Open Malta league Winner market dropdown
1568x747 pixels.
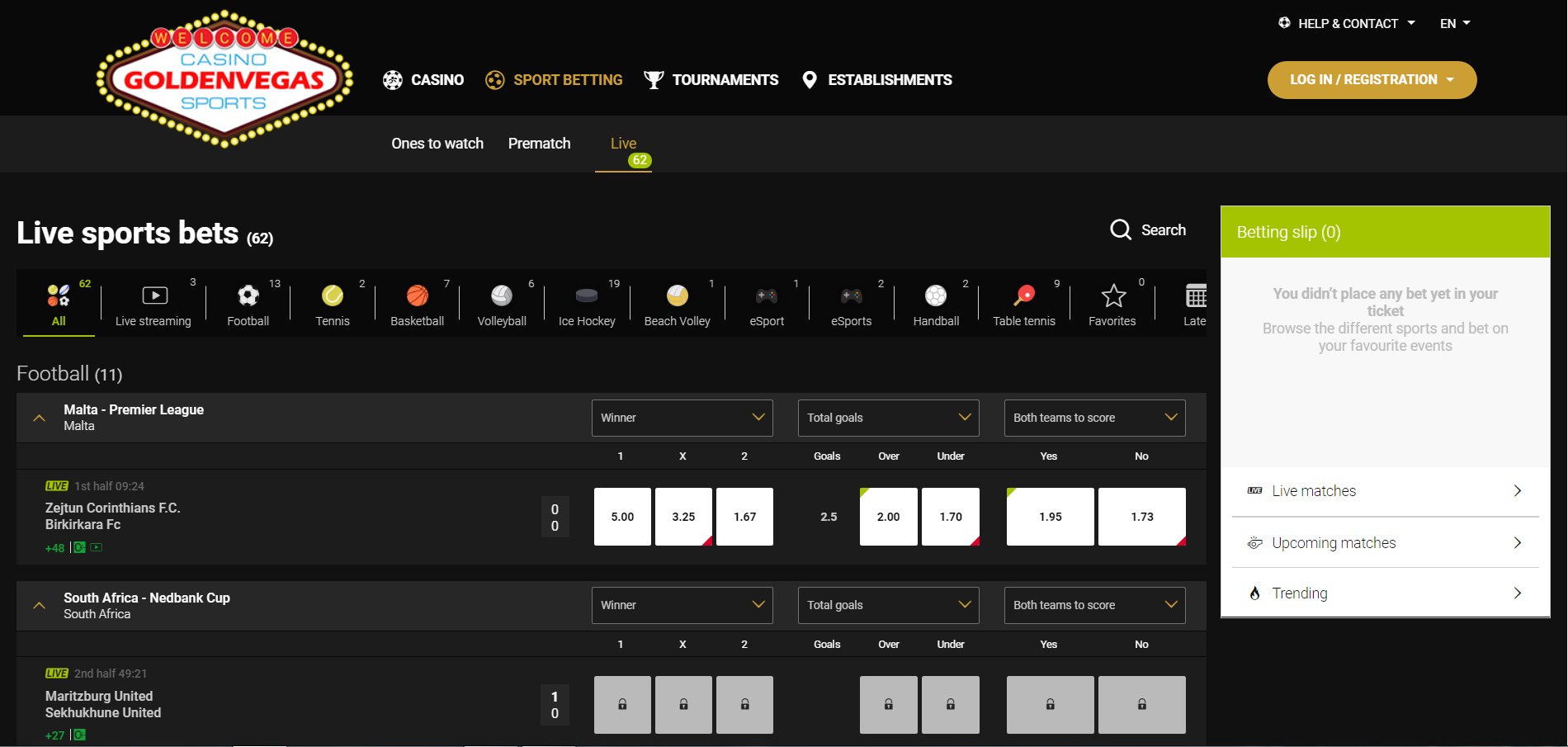tap(682, 418)
